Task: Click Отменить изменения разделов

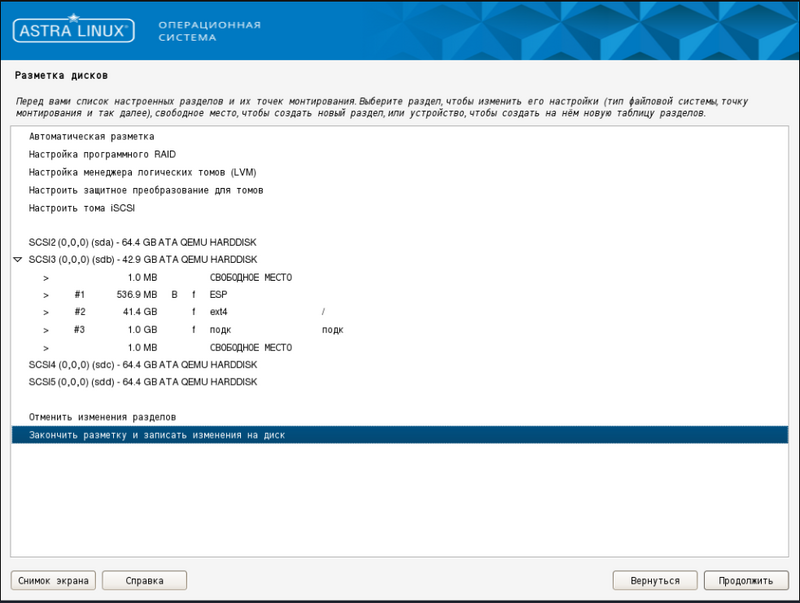Action: 103,416
